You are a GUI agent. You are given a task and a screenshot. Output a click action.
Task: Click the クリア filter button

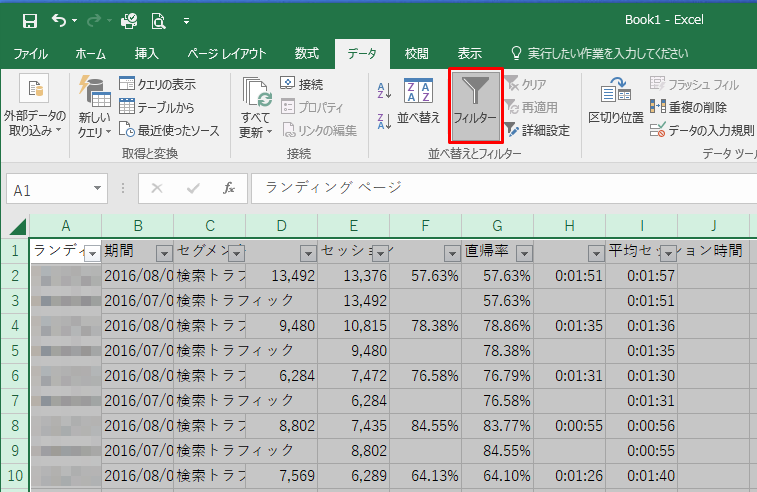point(526,84)
